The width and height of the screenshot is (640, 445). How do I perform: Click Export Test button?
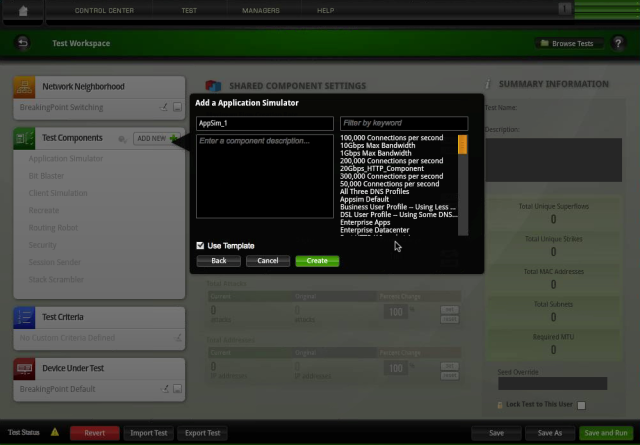[x=202, y=433]
